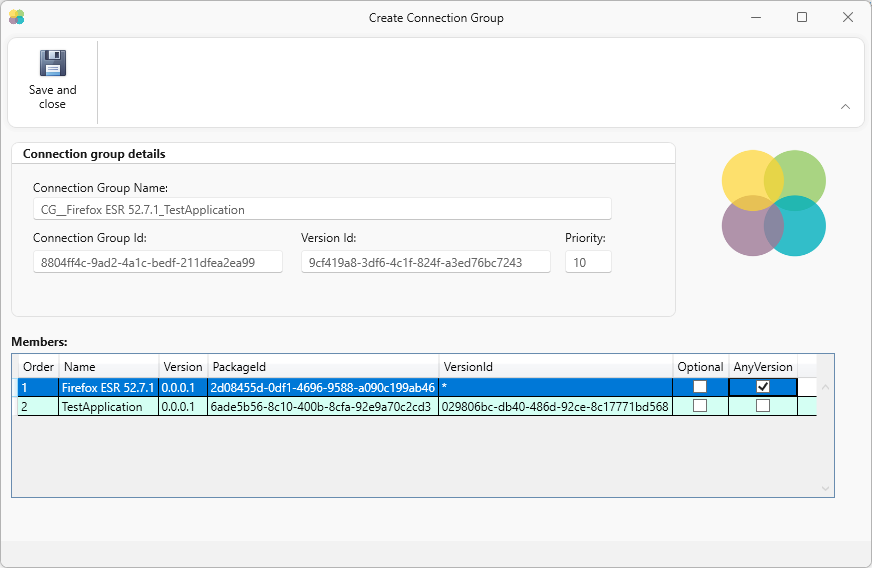This screenshot has width=872, height=568.
Task: Click the Save and close floppy disk icon
Action: [x=52, y=64]
